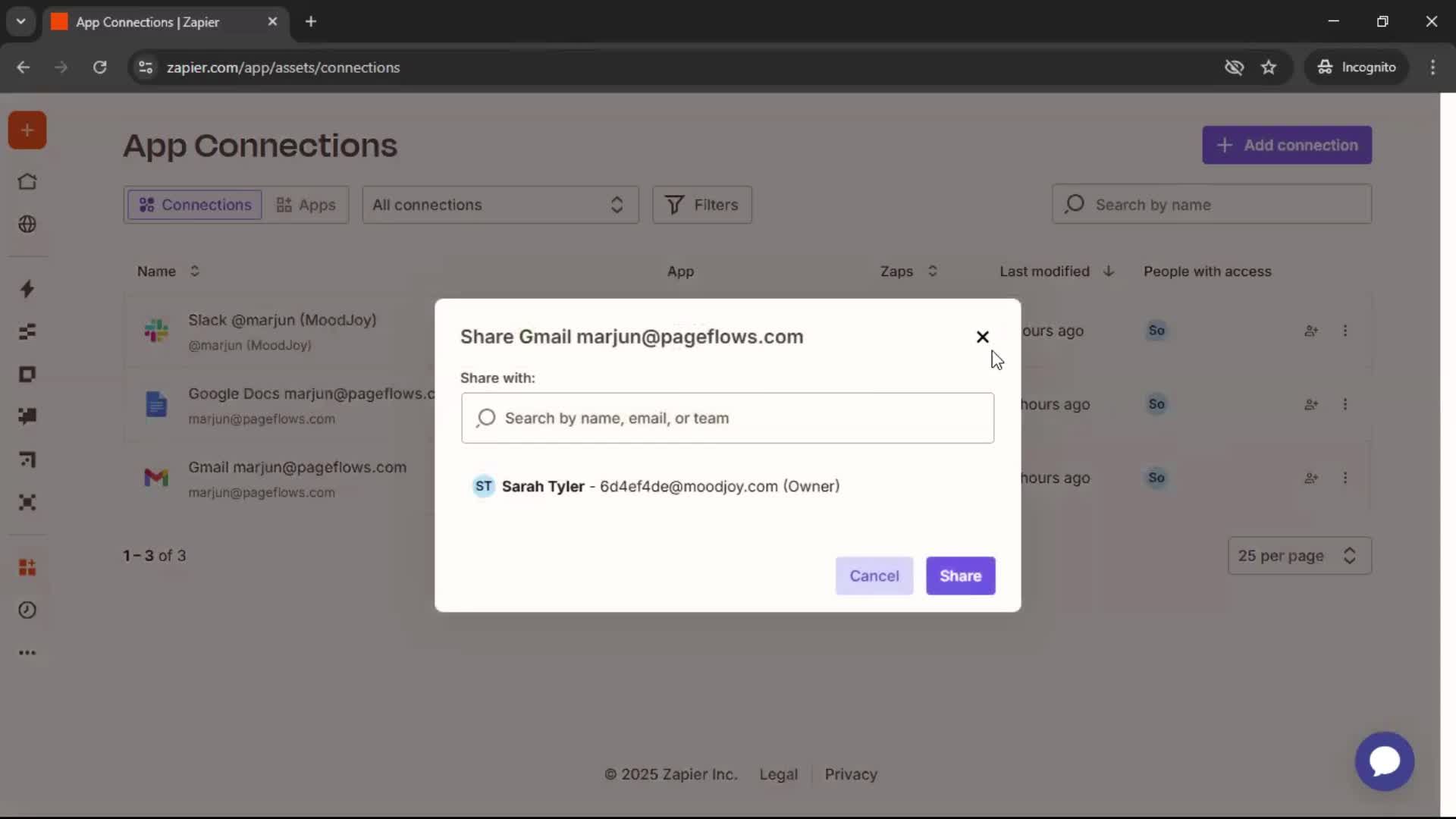Screen dimensions: 1456x819
Task: Click the So avatar in Slack row
Action: pos(1156,331)
